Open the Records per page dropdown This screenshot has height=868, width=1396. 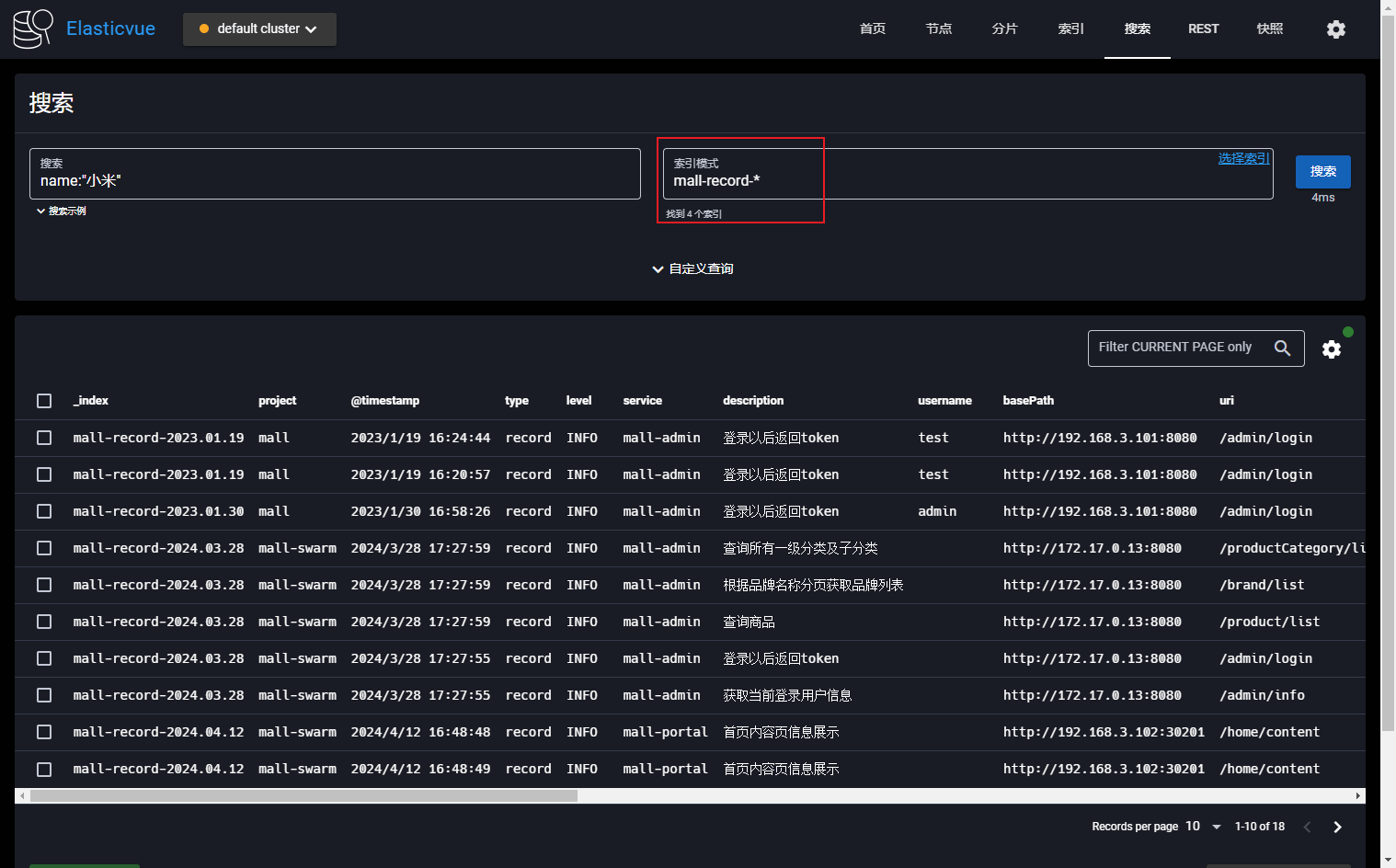pyautogui.click(x=1203, y=827)
